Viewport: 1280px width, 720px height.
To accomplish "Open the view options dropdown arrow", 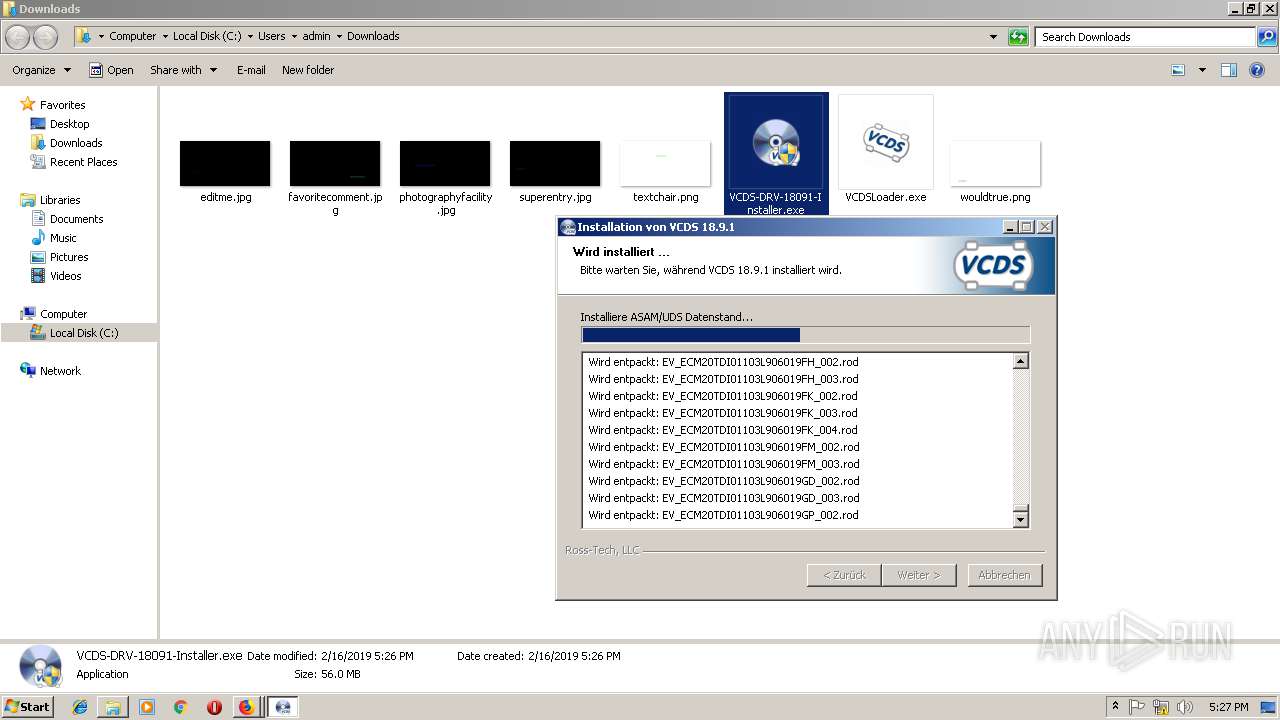I will click(x=1202, y=70).
